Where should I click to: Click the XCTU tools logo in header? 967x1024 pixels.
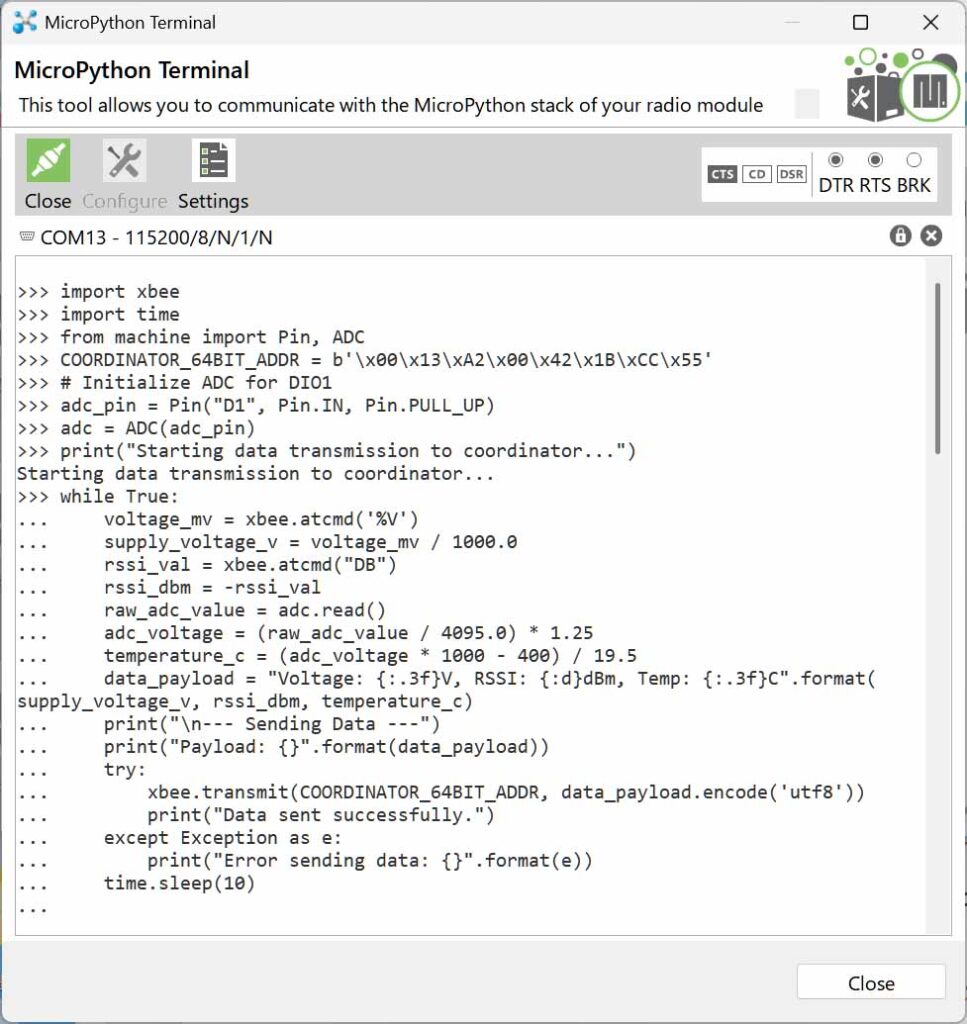point(901,85)
